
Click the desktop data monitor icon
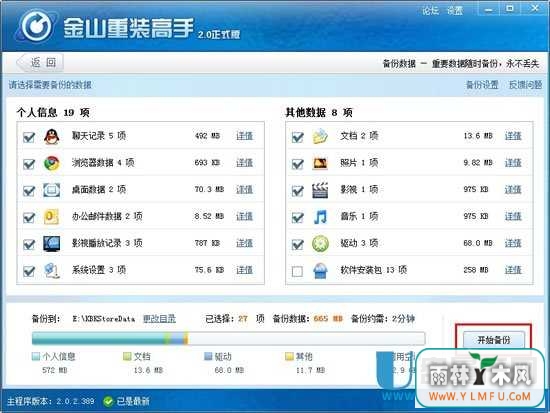[x=52, y=190]
